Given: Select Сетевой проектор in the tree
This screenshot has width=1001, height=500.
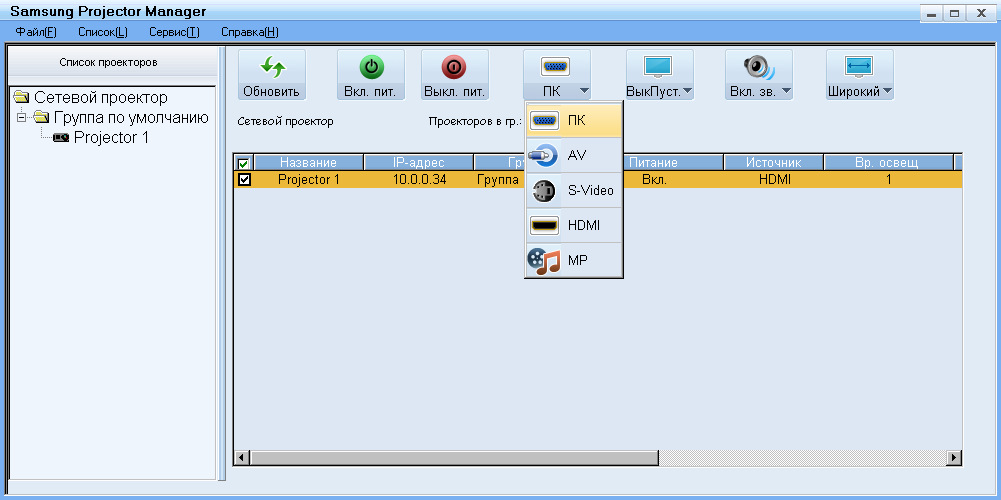Looking at the screenshot, I should [101, 98].
